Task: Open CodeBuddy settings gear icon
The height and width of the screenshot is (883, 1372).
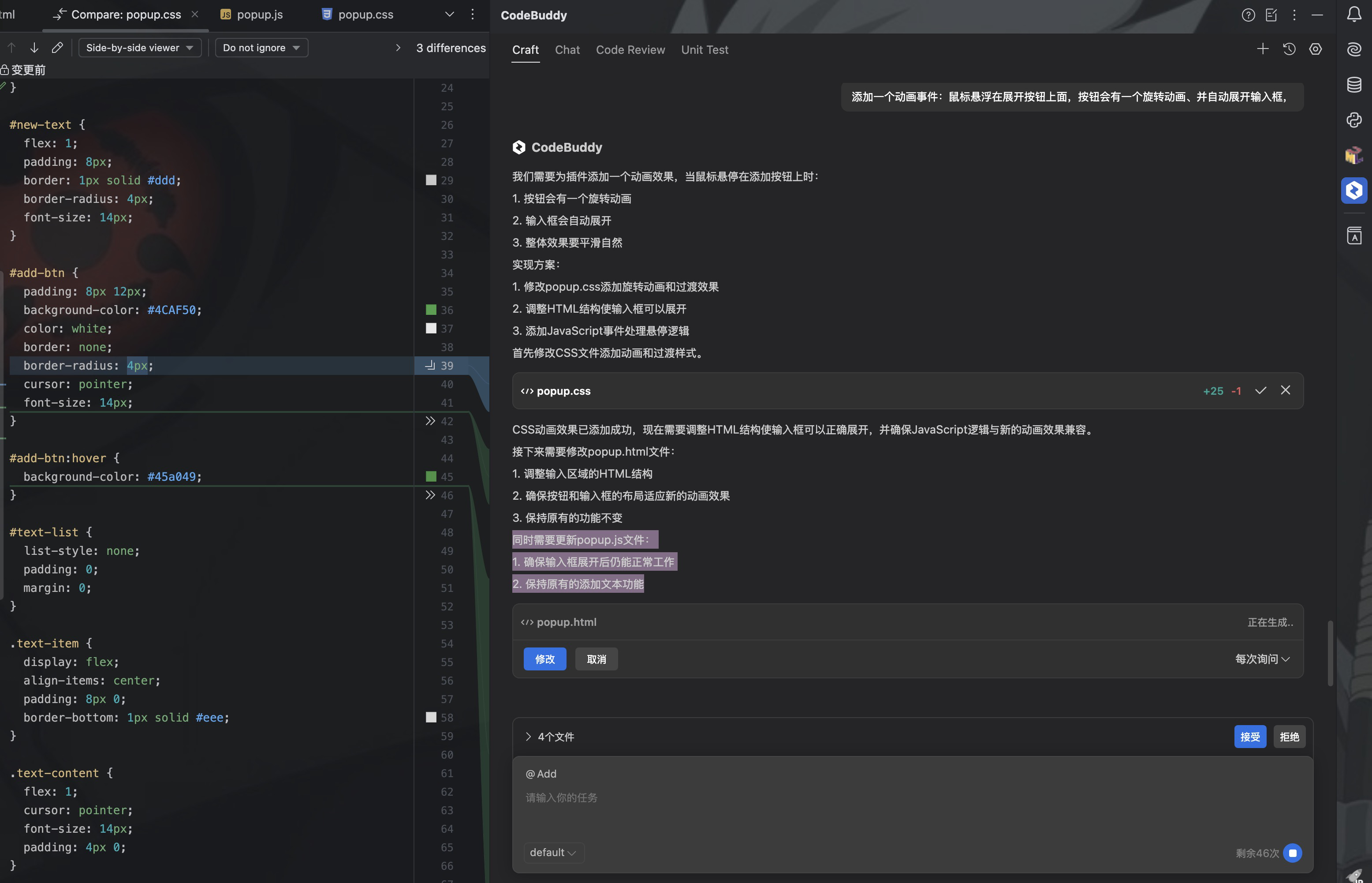Action: click(1315, 49)
